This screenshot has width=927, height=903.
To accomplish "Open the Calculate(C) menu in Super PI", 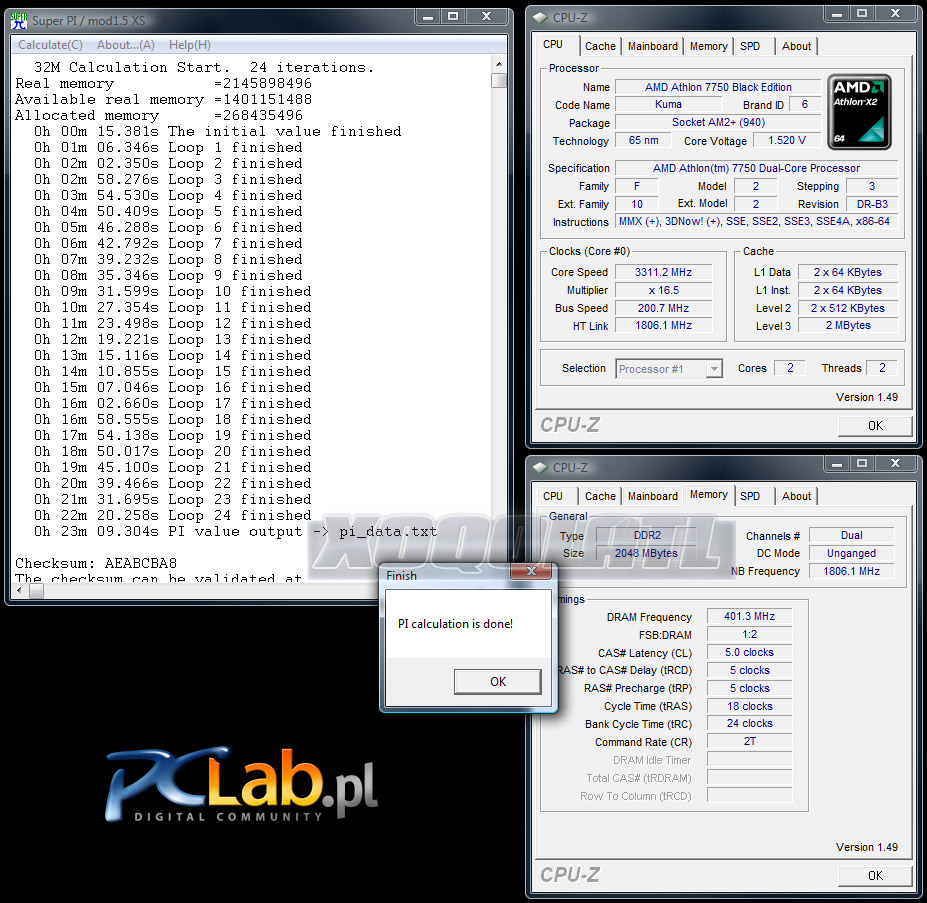I will pos(50,45).
